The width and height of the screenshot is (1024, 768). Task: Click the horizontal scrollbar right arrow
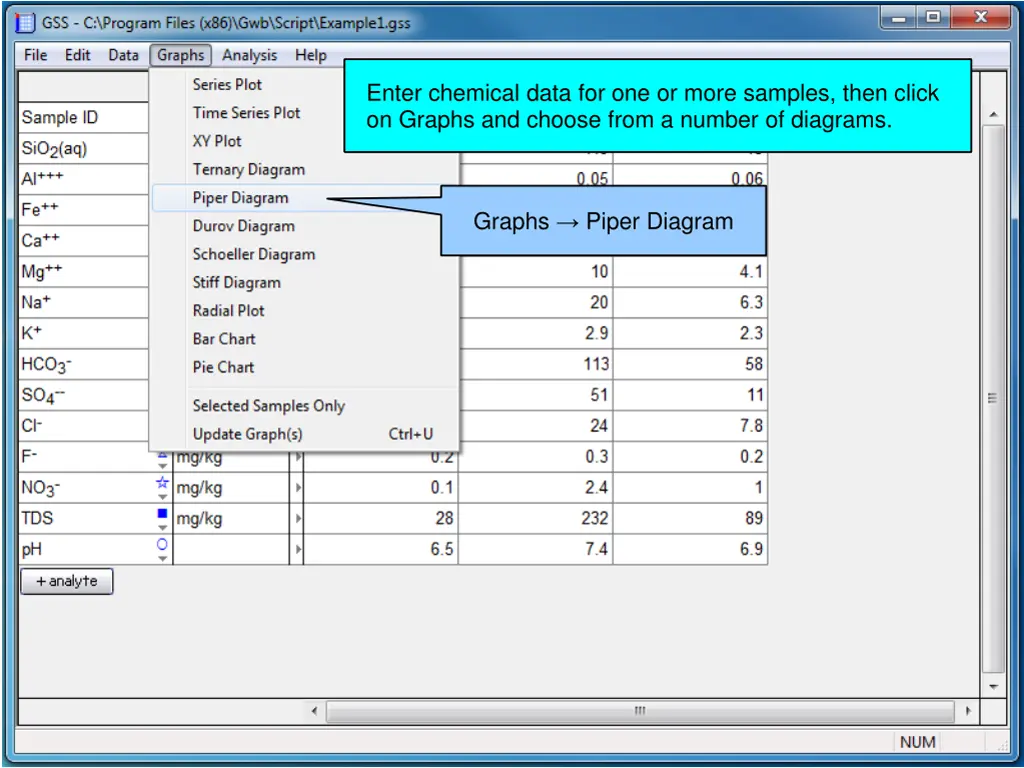click(968, 711)
